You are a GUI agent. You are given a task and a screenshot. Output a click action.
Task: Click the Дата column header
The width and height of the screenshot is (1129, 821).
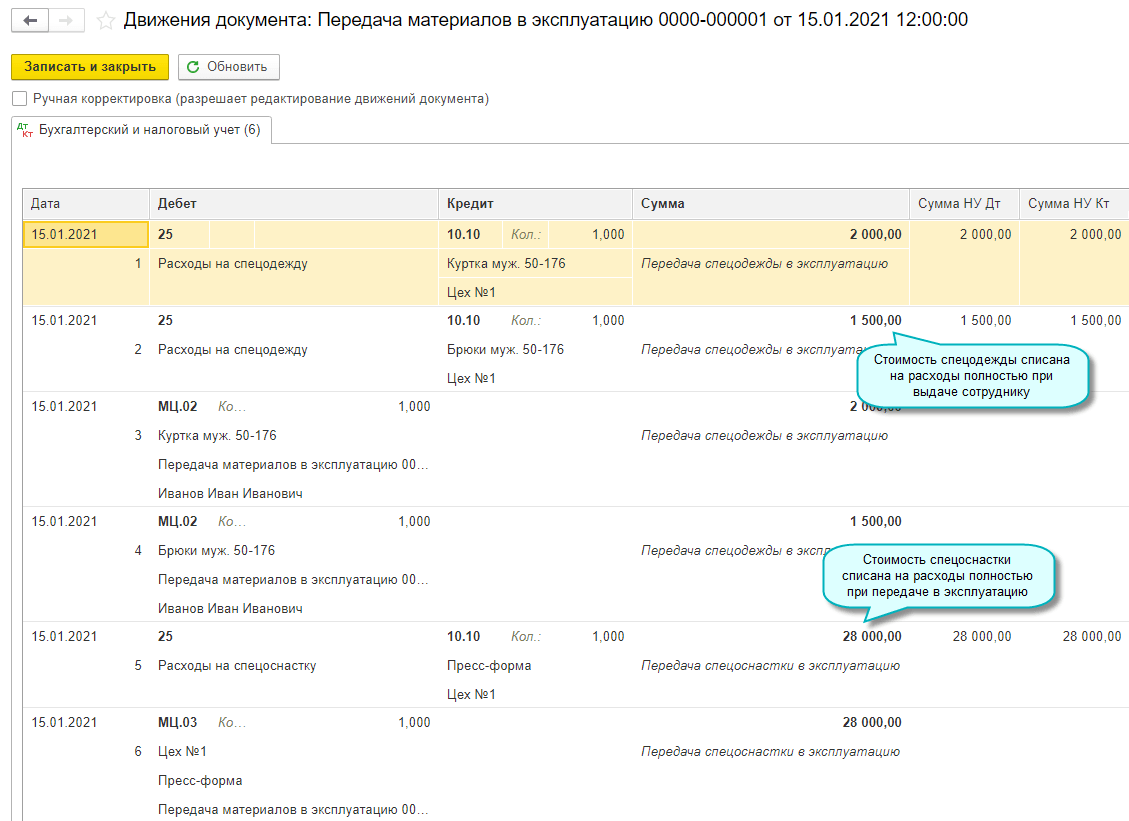pyautogui.click(x=85, y=204)
